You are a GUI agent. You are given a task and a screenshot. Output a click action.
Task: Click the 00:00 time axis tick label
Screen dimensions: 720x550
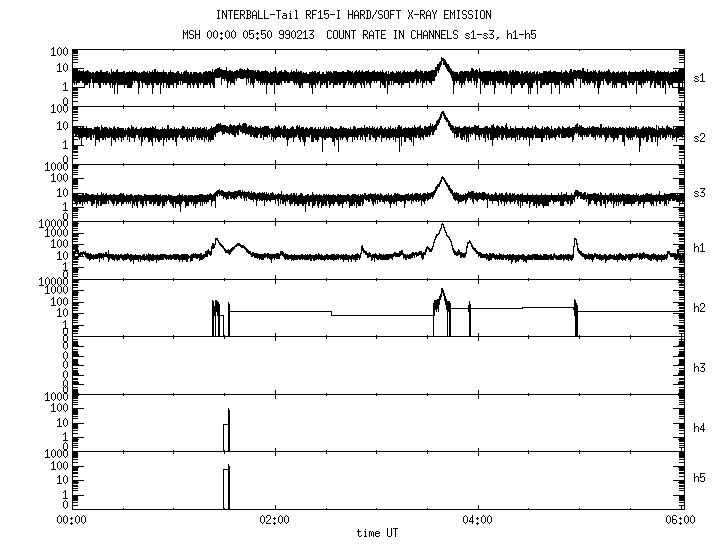coord(71,520)
